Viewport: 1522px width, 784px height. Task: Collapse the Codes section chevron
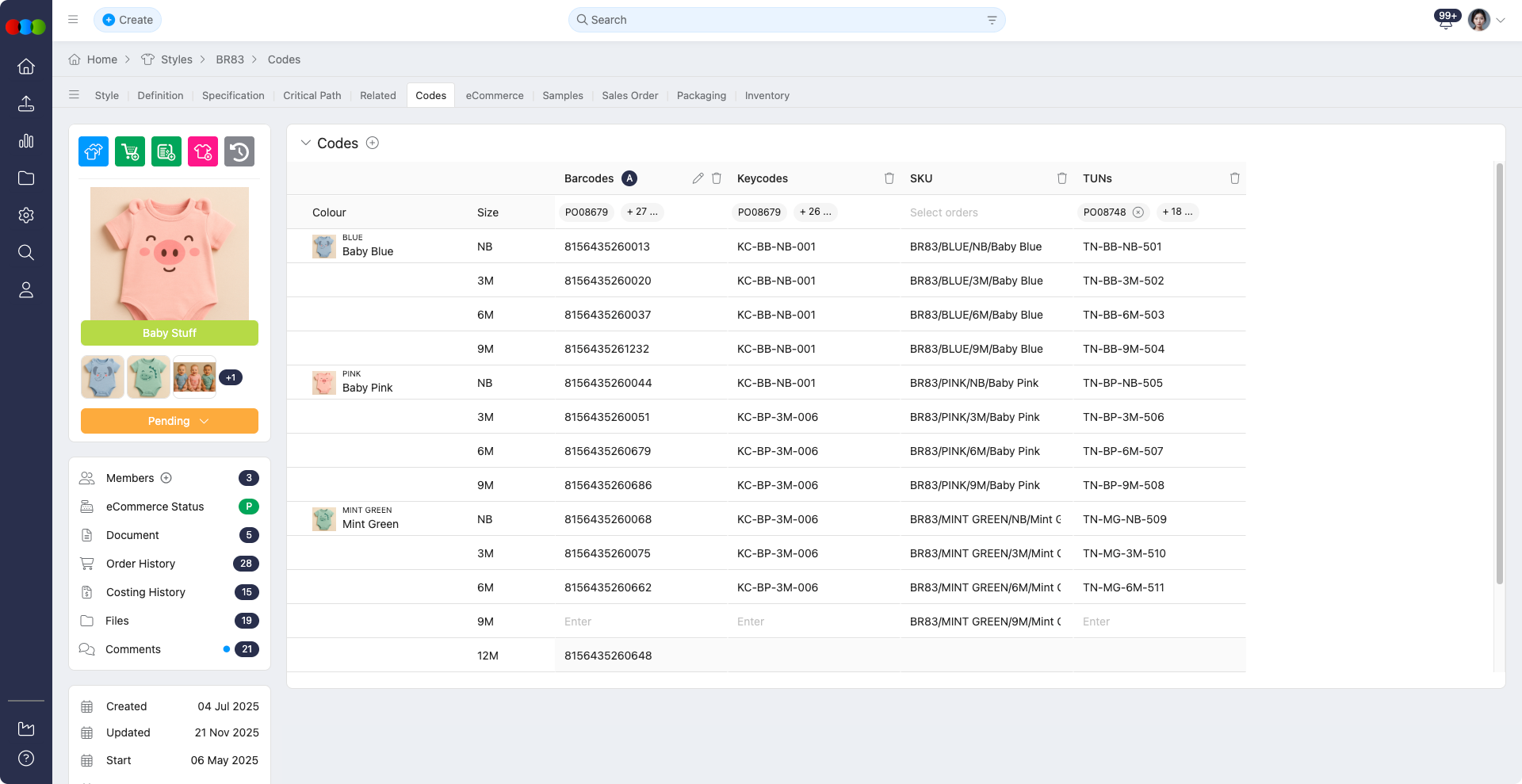[x=305, y=143]
